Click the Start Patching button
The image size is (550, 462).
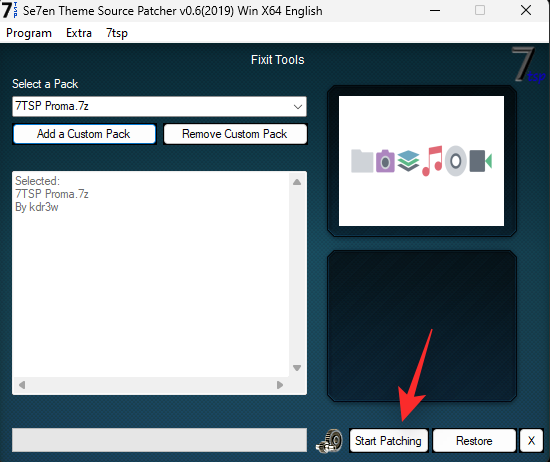(x=389, y=441)
